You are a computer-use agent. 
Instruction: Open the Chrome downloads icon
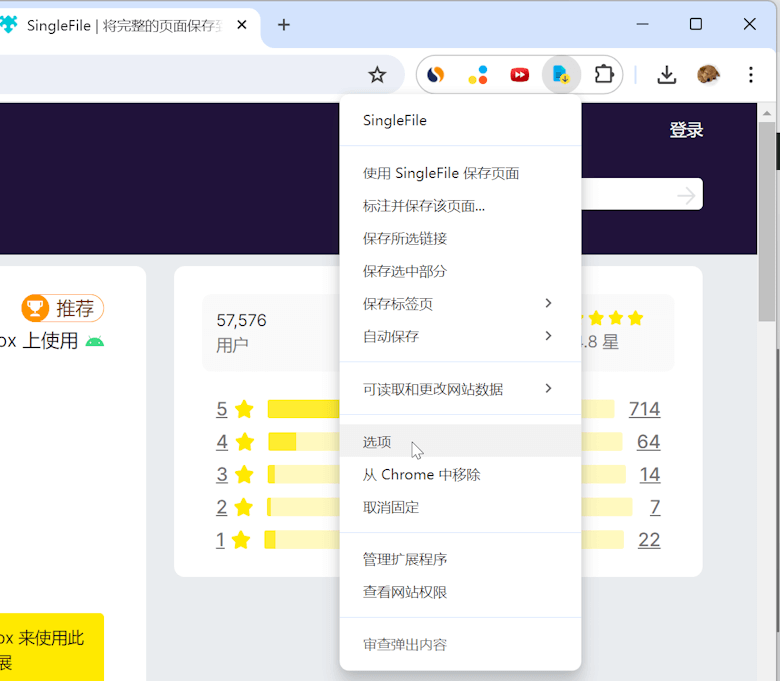pos(667,75)
